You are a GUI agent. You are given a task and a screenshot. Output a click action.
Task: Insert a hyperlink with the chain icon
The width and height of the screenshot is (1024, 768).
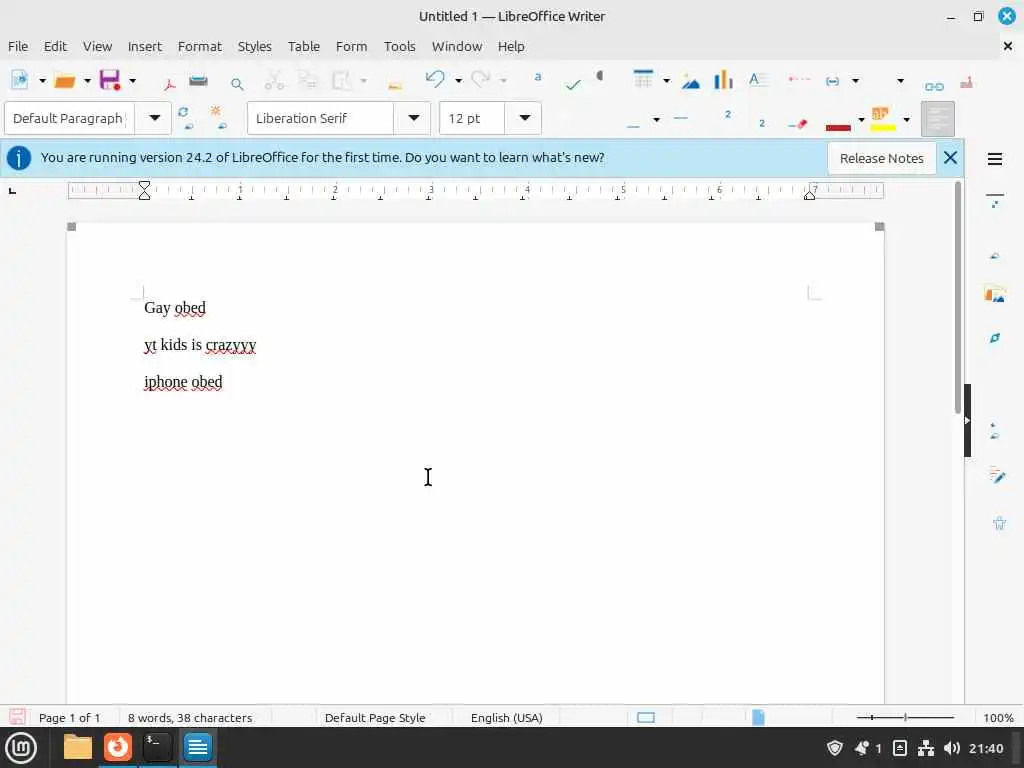(x=934, y=86)
